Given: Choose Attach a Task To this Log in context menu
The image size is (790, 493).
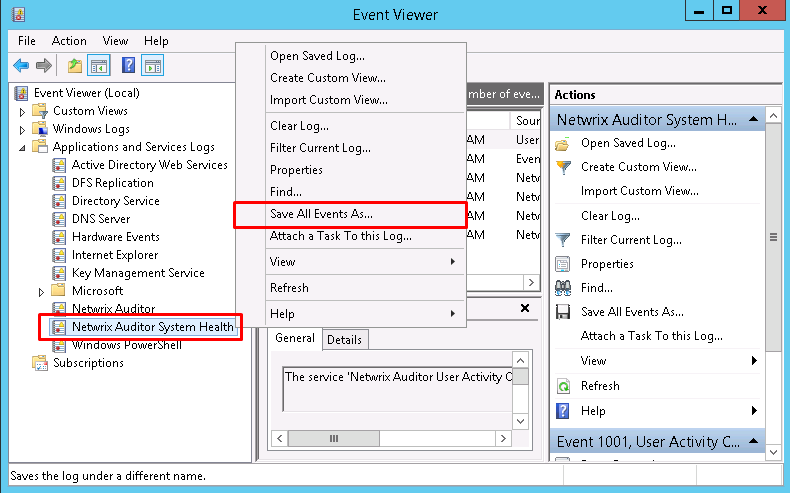Looking at the screenshot, I should pos(351,236).
